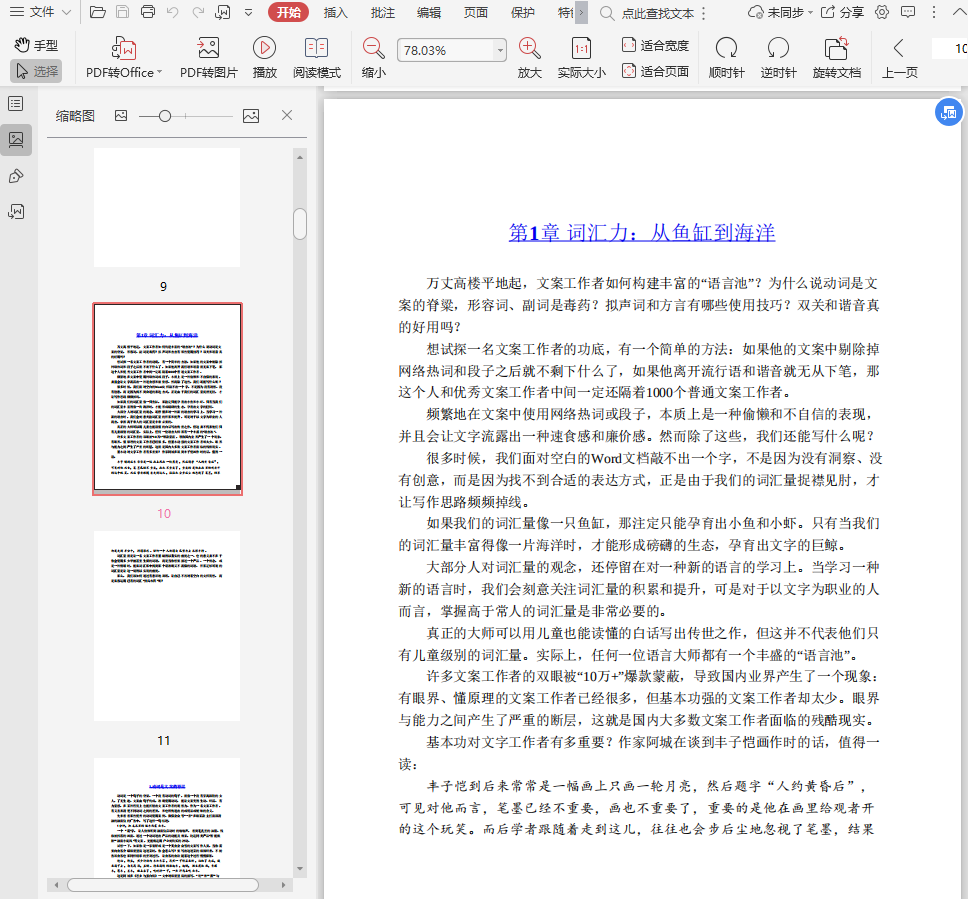
Task: Click the zoom percentage field showing 78.03%
Action: [x=446, y=50]
